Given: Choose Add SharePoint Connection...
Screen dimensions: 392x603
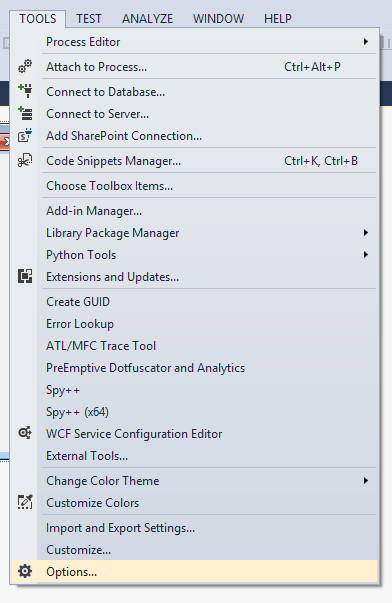Looking at the screenshot, I should (x=194, y=135).
